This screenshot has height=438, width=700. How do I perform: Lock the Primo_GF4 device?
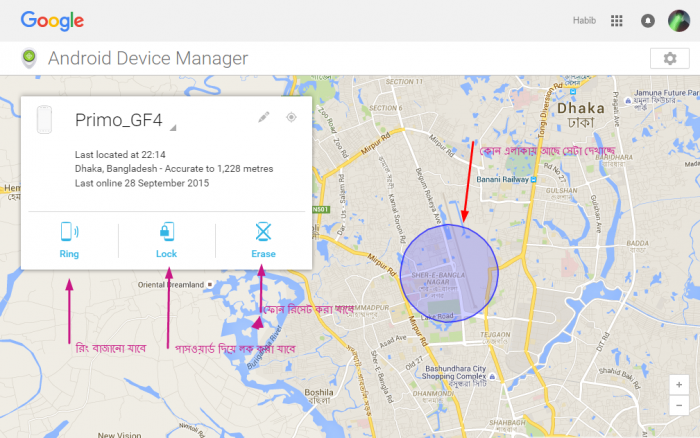(167, 240)
